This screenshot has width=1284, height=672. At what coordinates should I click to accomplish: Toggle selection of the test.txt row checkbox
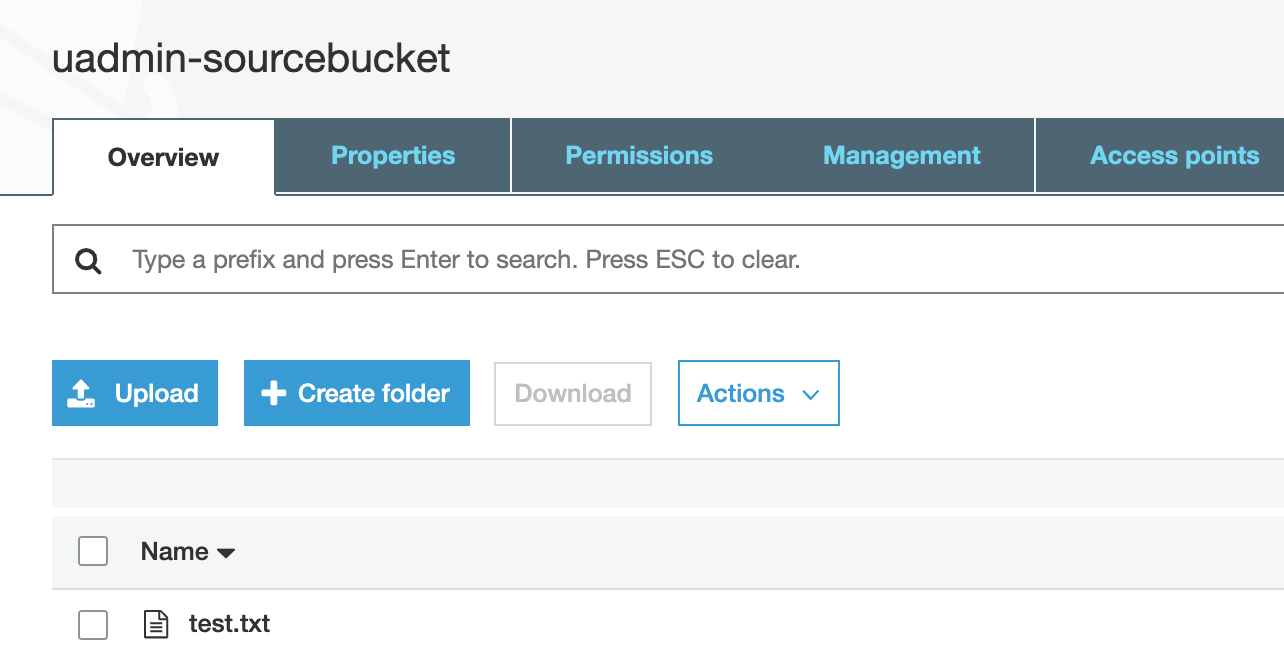tap(93, 624)
